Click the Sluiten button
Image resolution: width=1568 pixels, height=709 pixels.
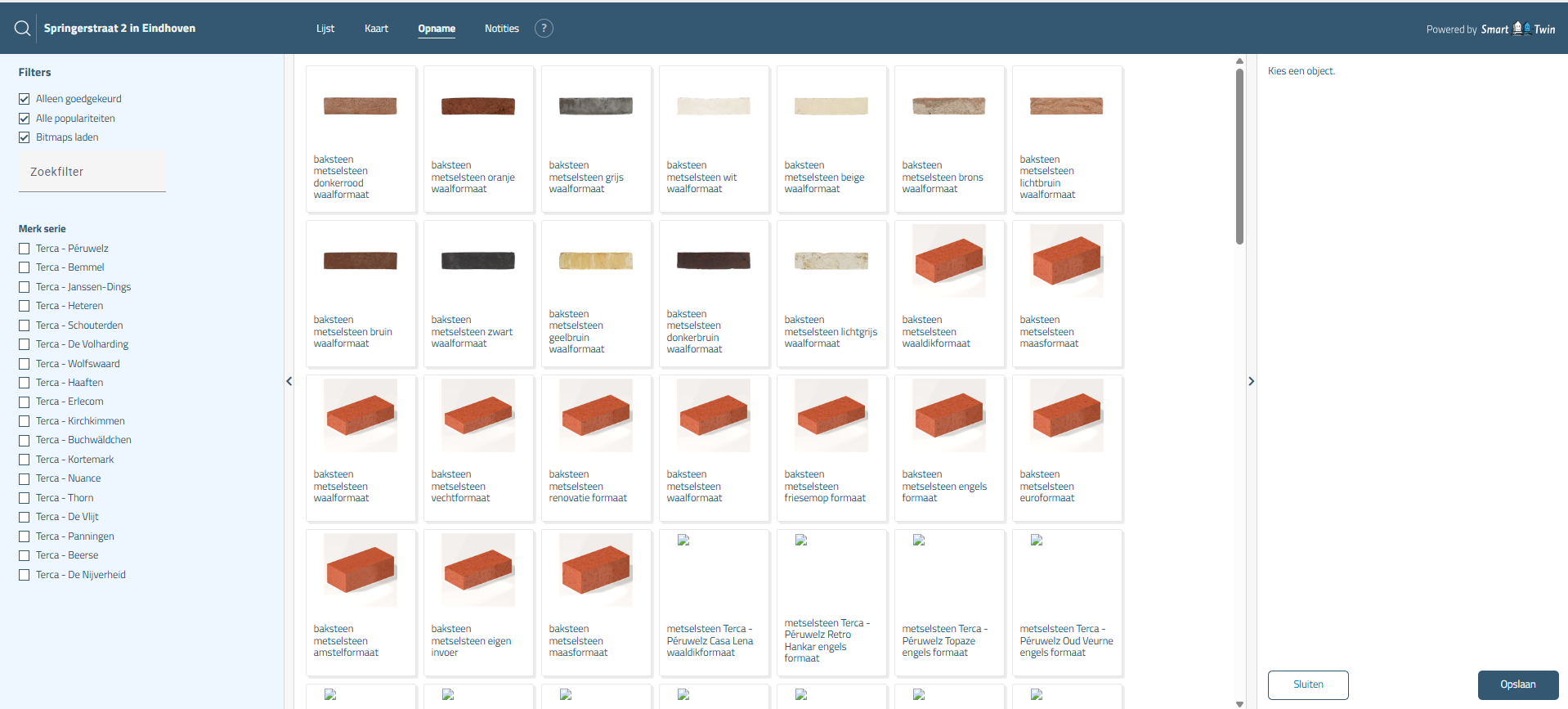pos(1307,684)
